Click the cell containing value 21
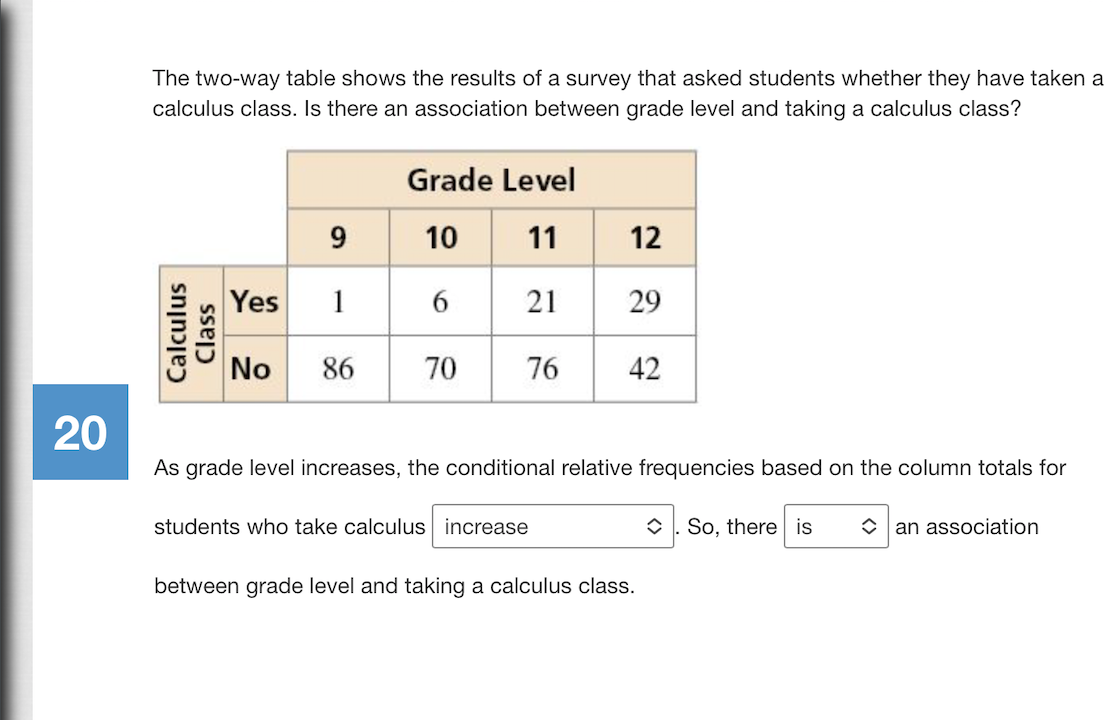 542,301
